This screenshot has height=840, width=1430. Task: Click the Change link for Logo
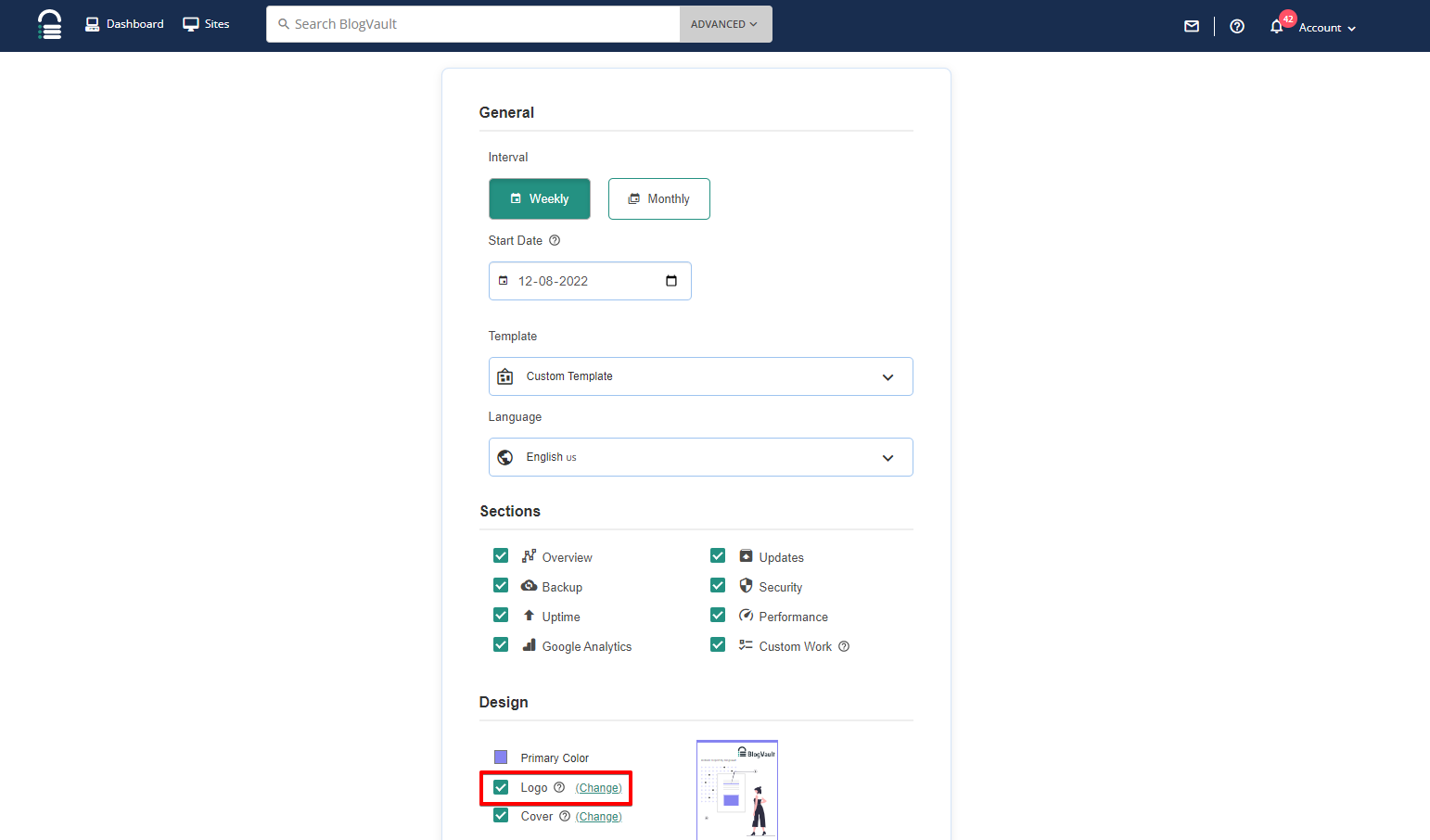coord(599,788)
